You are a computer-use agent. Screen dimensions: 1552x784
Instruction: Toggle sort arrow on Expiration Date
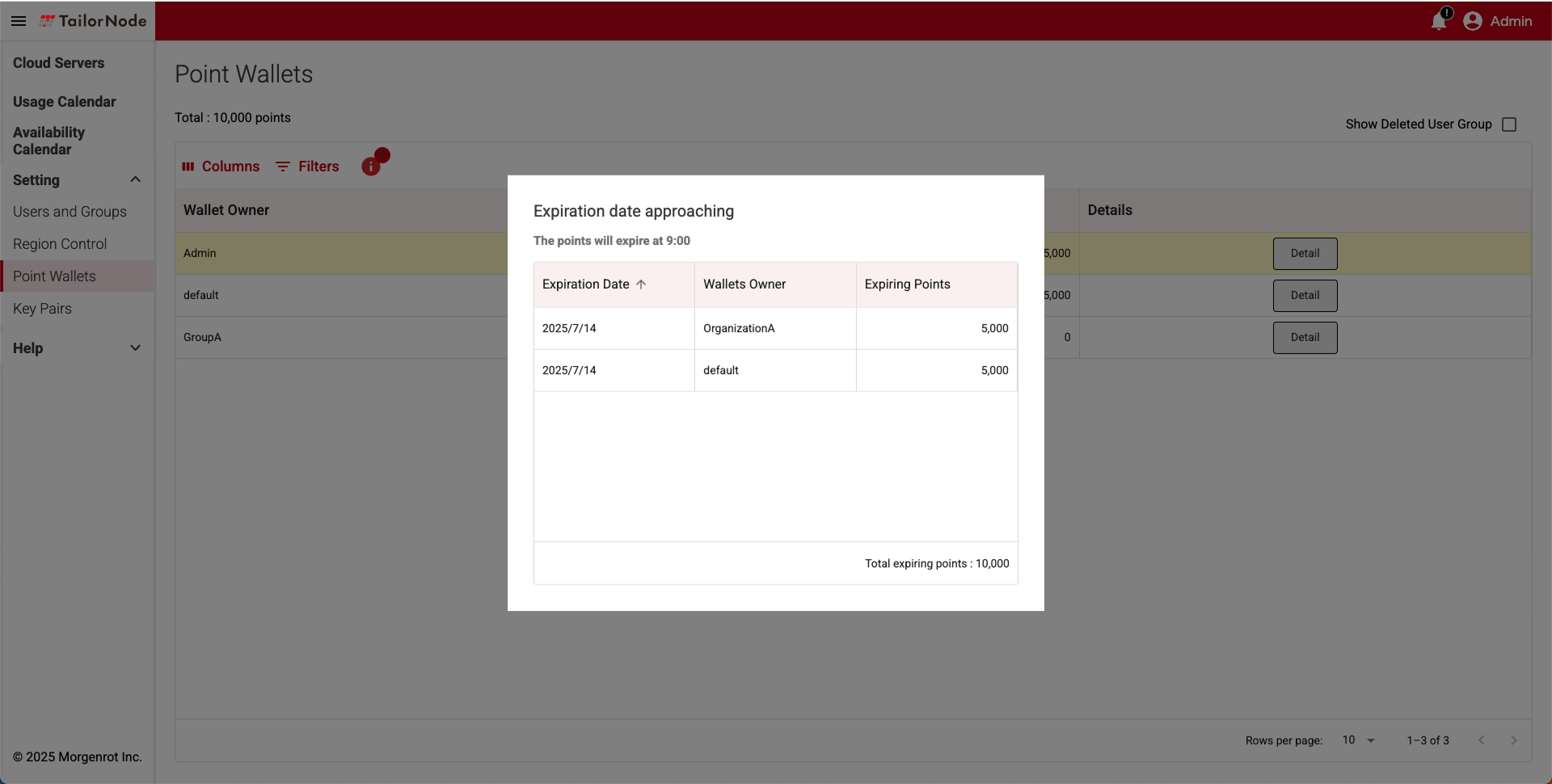click(641, 285)
